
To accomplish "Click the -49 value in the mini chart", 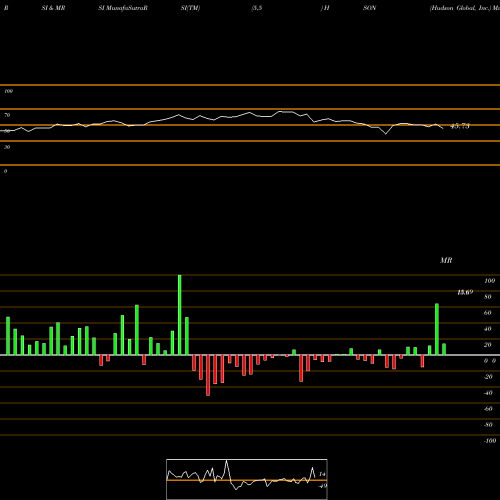I will [322, 486].
